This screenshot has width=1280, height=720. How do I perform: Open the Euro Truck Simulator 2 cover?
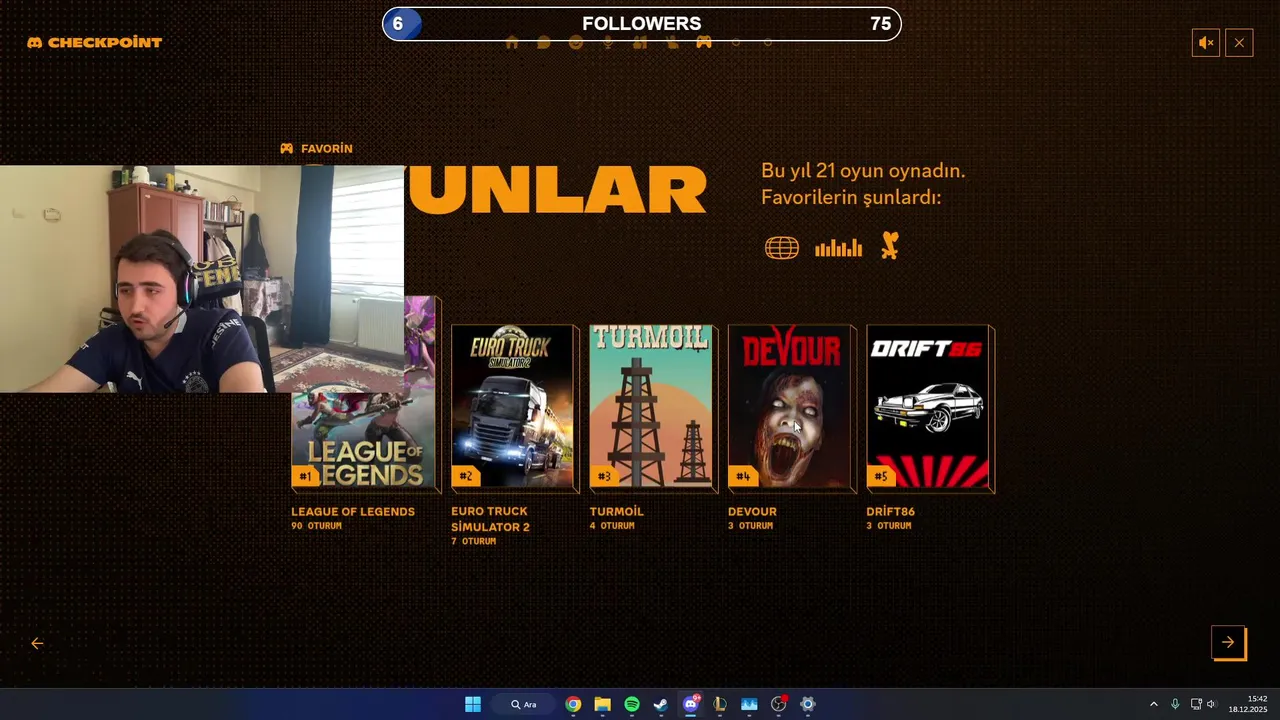(512, 407)
